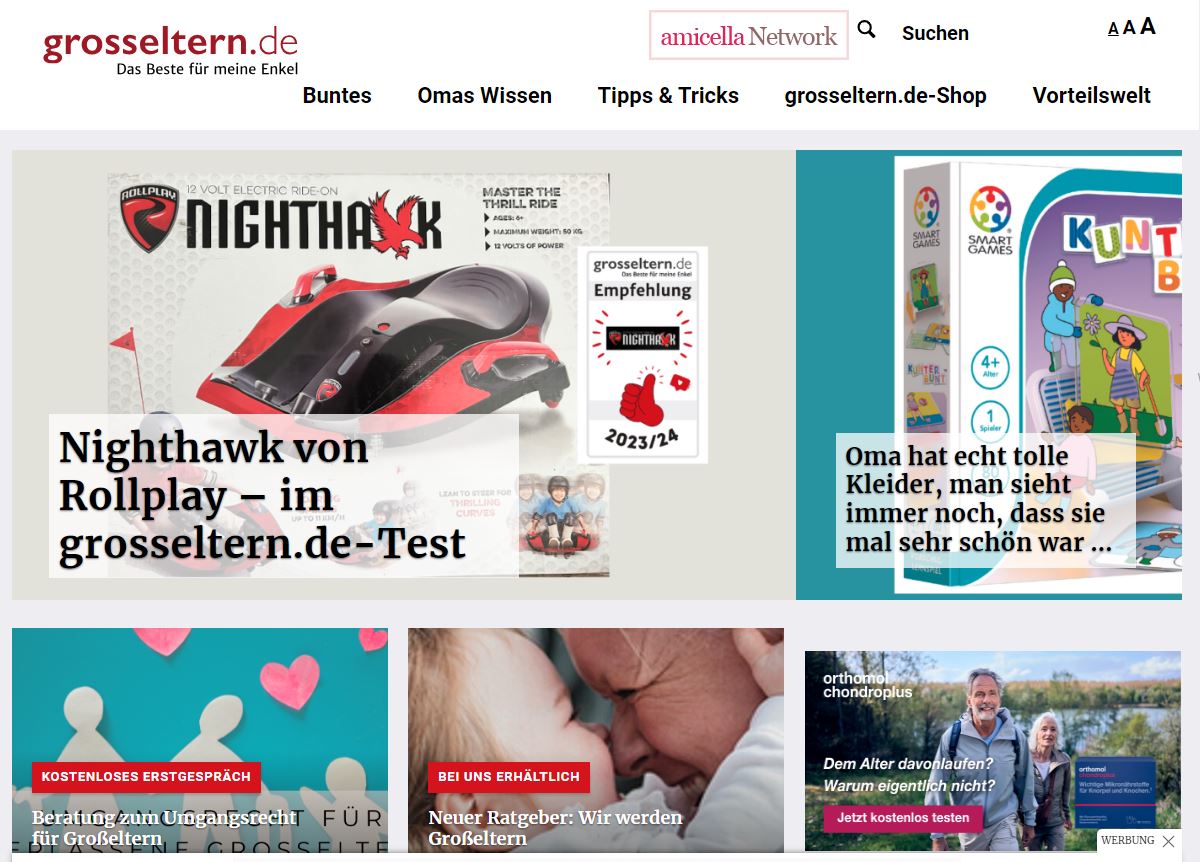This screenshot has height=862, width=1200.
Task: Open the Vorteilswelt menu item
Action: point(1091,96)
